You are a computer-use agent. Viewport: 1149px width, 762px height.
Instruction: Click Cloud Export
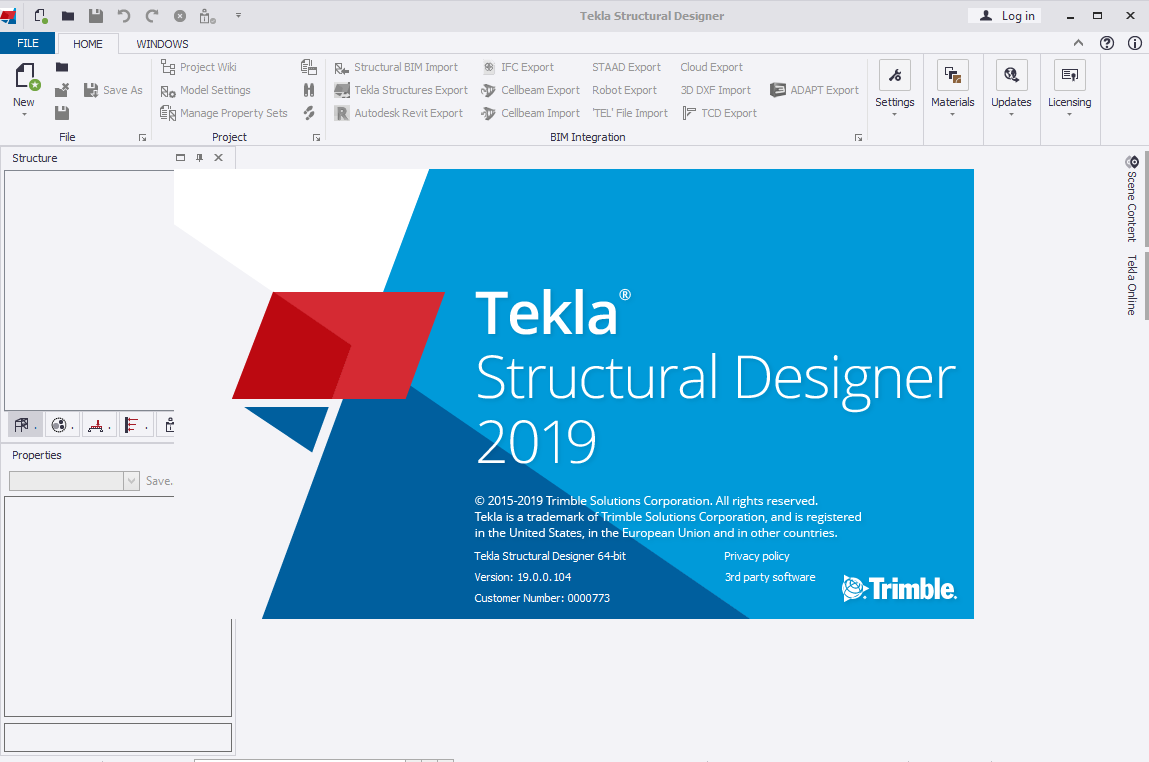712,67
